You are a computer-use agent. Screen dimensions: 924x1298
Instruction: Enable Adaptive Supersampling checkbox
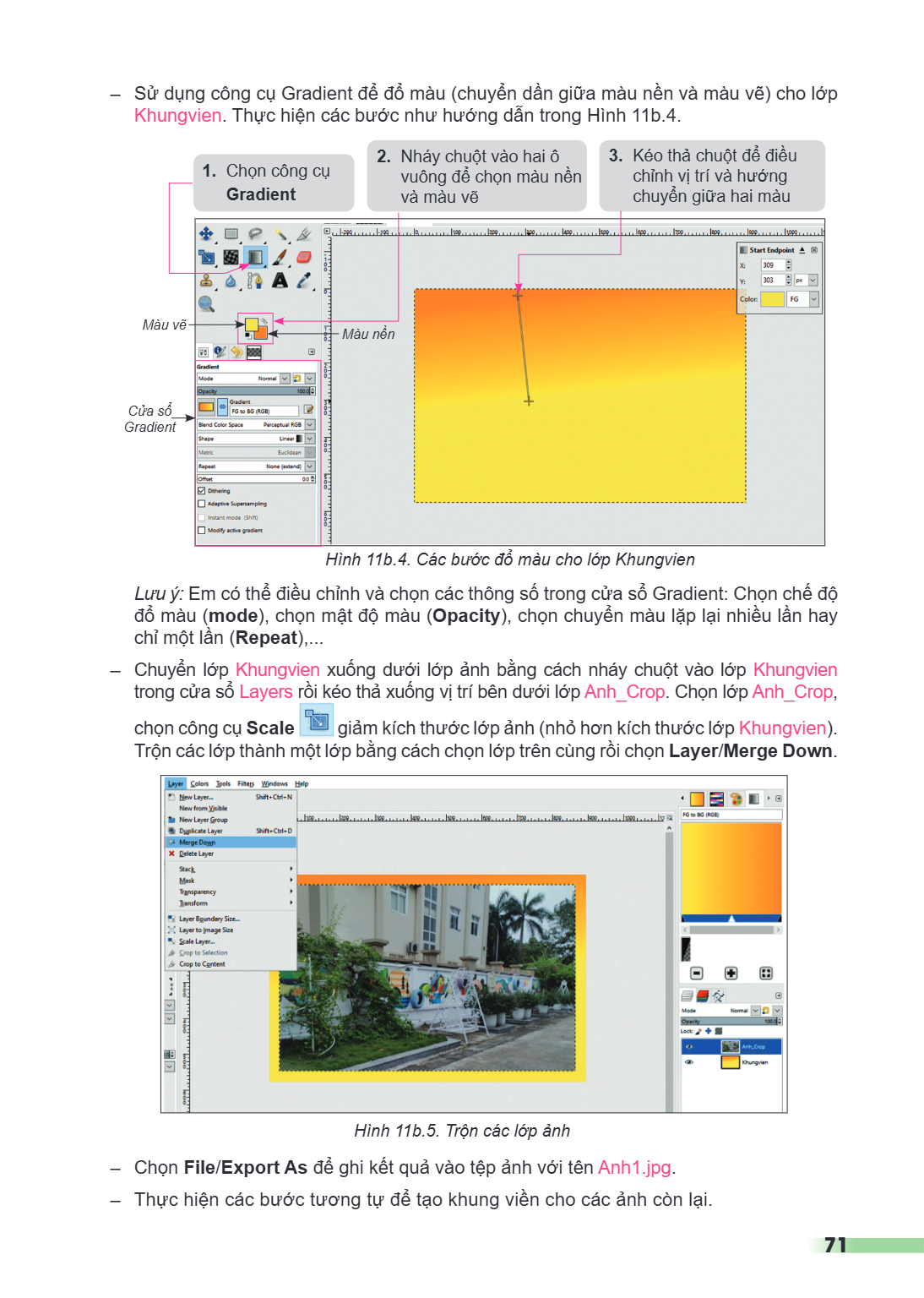(x=202, y=504)
